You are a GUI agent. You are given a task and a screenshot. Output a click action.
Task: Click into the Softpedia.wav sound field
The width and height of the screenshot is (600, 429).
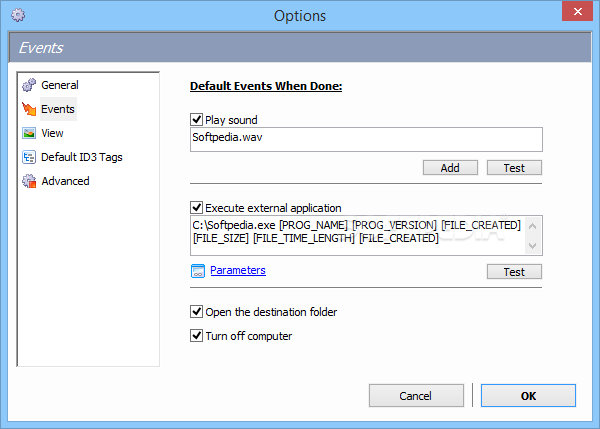point(366,139)
